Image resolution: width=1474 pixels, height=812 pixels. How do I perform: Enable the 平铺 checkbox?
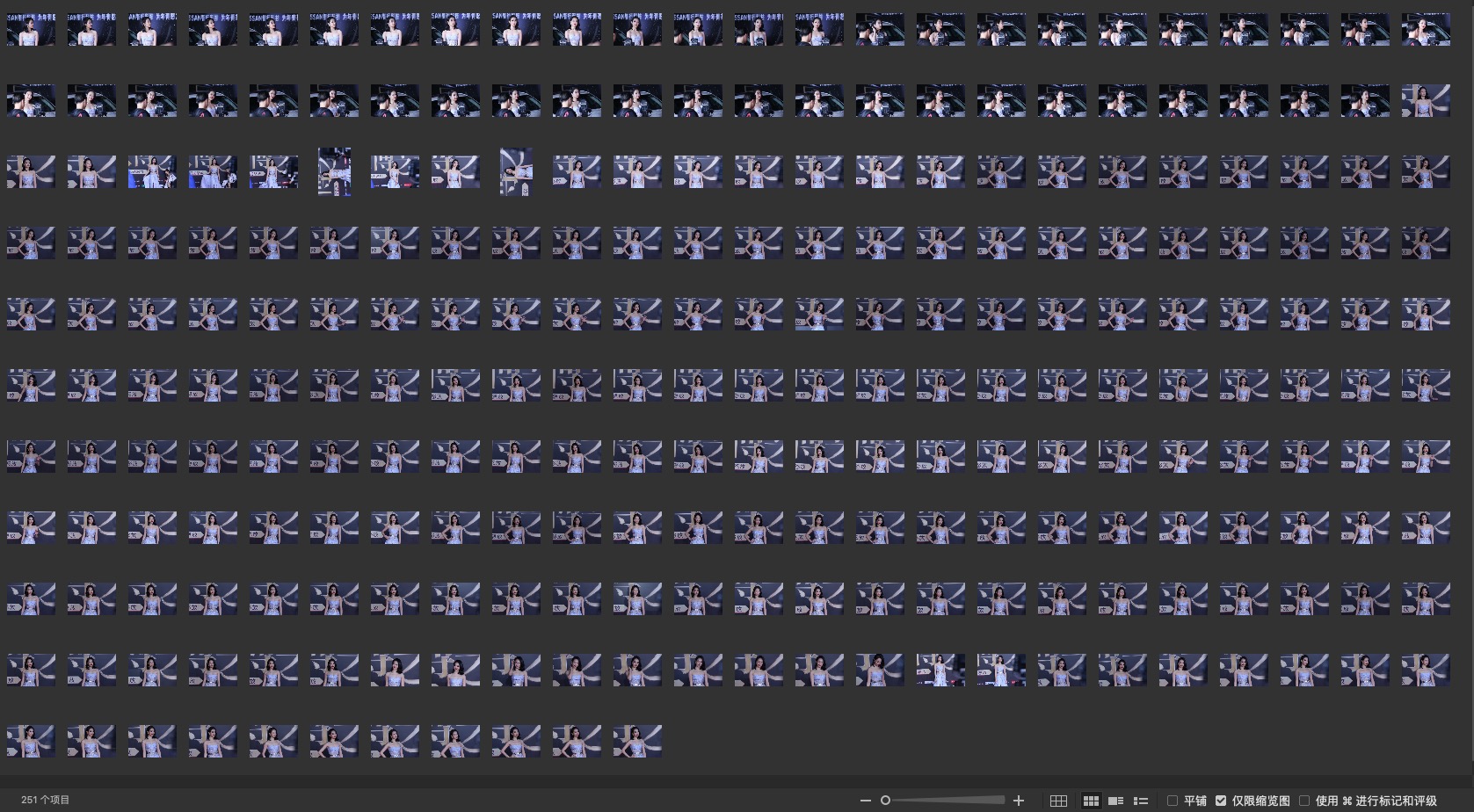[1173, 801]
